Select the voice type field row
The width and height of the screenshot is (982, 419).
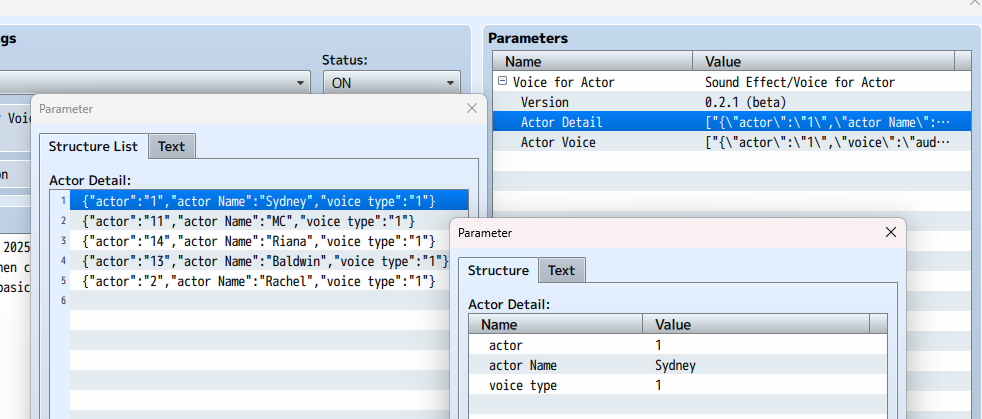coord(678,385)
